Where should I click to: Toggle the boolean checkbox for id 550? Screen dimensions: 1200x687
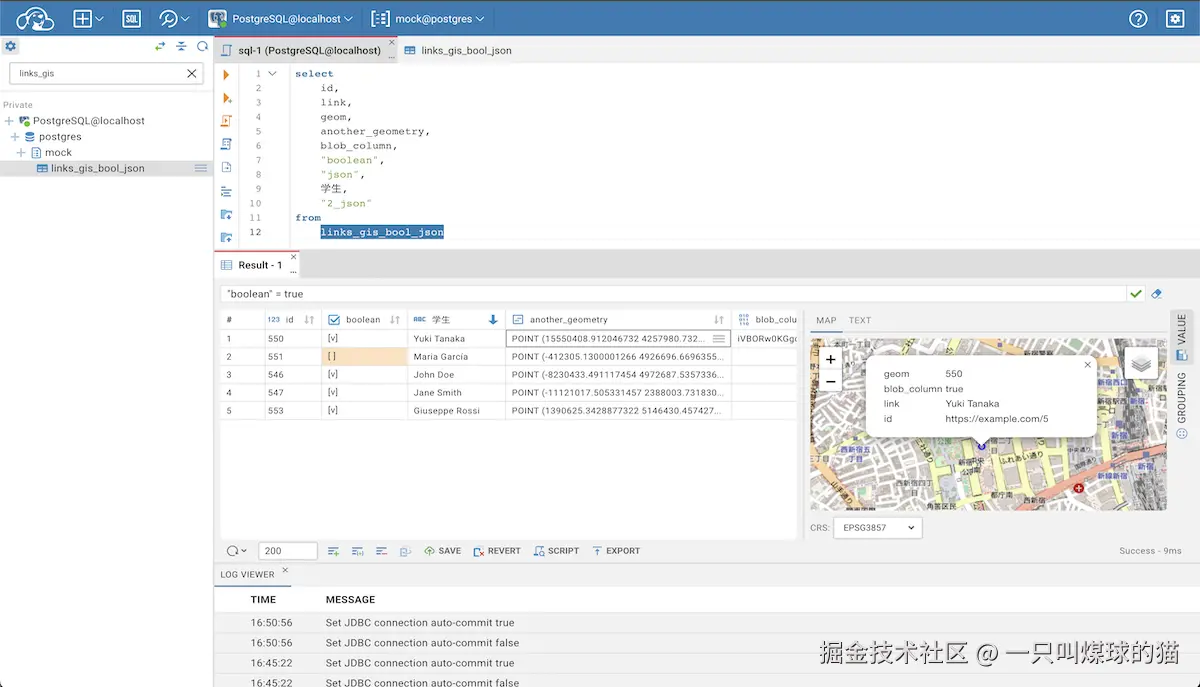coord(333,339)
